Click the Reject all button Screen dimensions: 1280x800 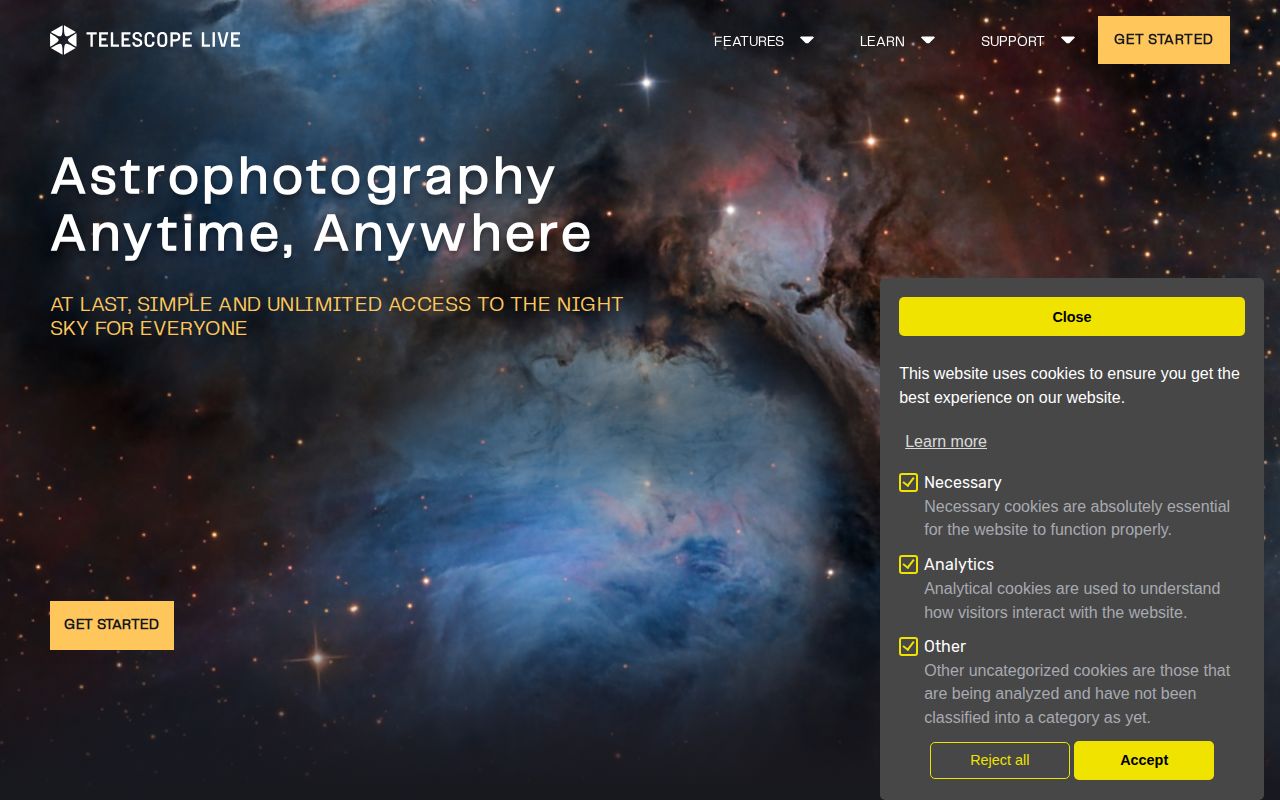point(999,760)
